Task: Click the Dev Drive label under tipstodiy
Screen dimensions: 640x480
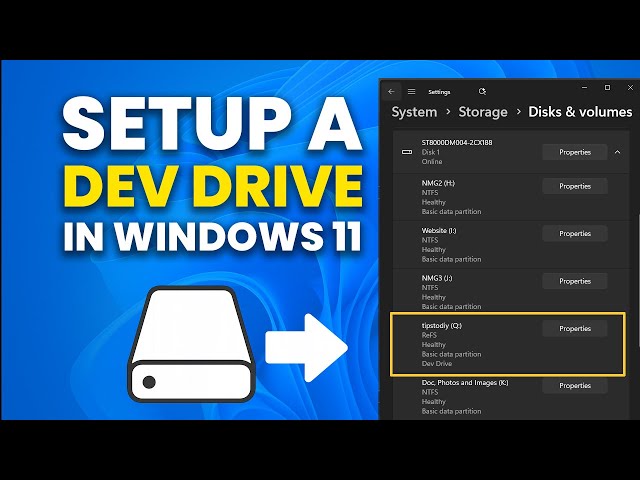Action: click(x=437, y=364)
